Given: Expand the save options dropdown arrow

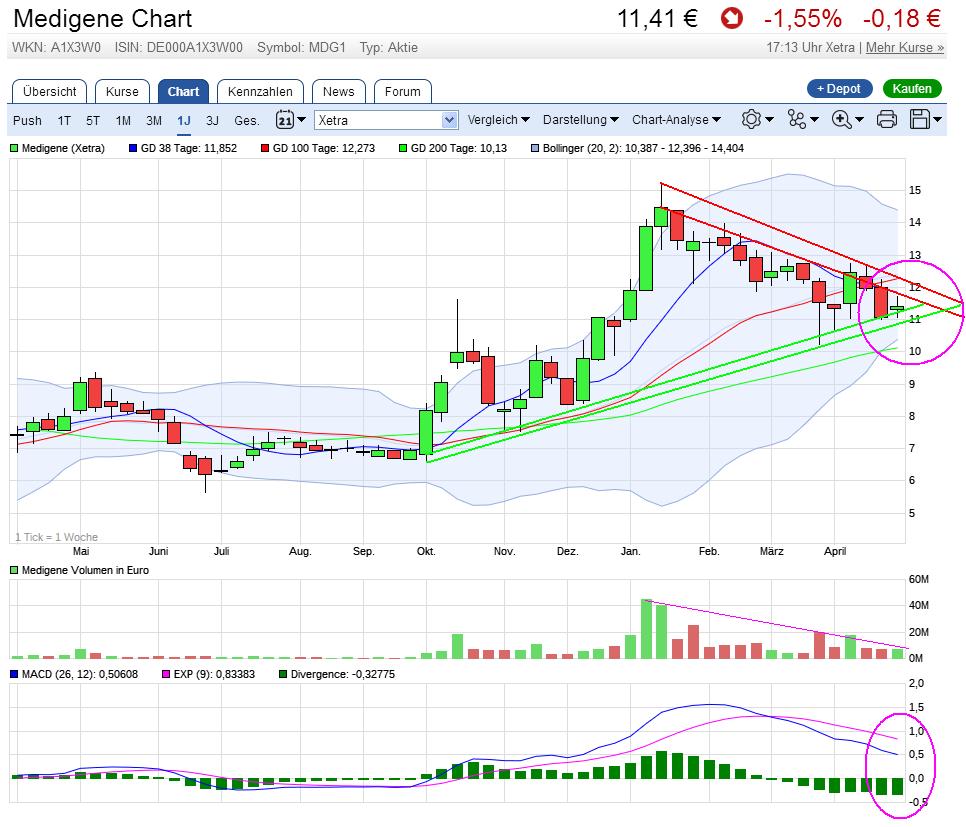Looking at the screenshot, I should (937, 119).
